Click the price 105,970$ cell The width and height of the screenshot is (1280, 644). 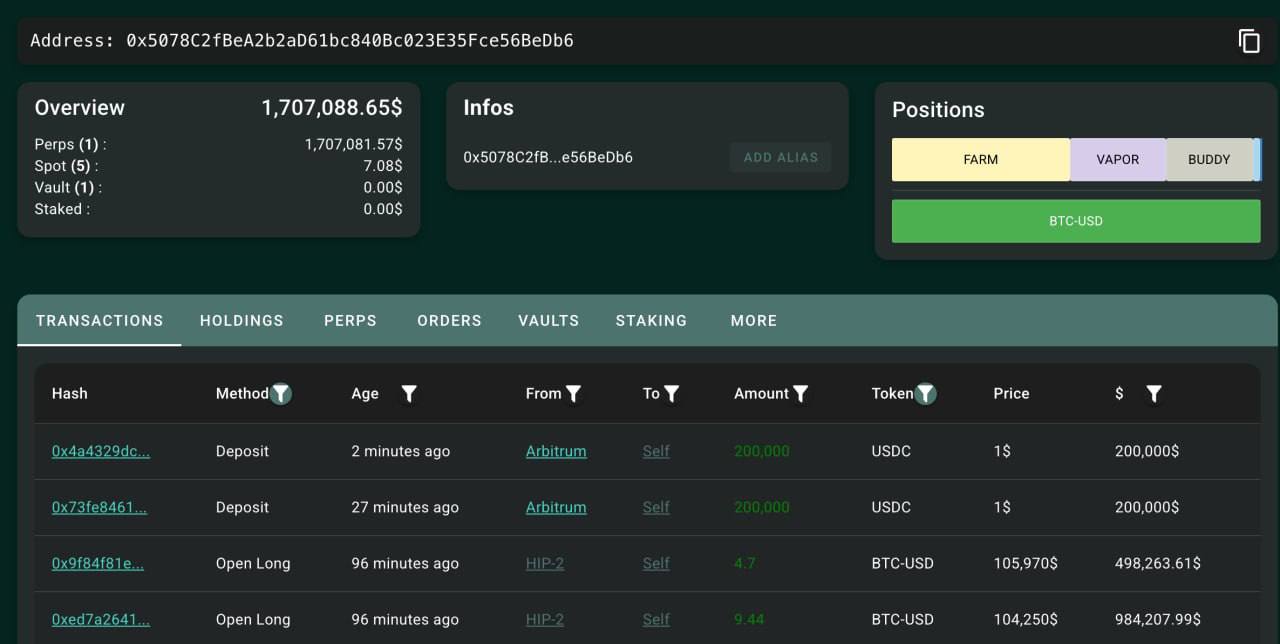pyautogui.click(x=1025, y=563)
